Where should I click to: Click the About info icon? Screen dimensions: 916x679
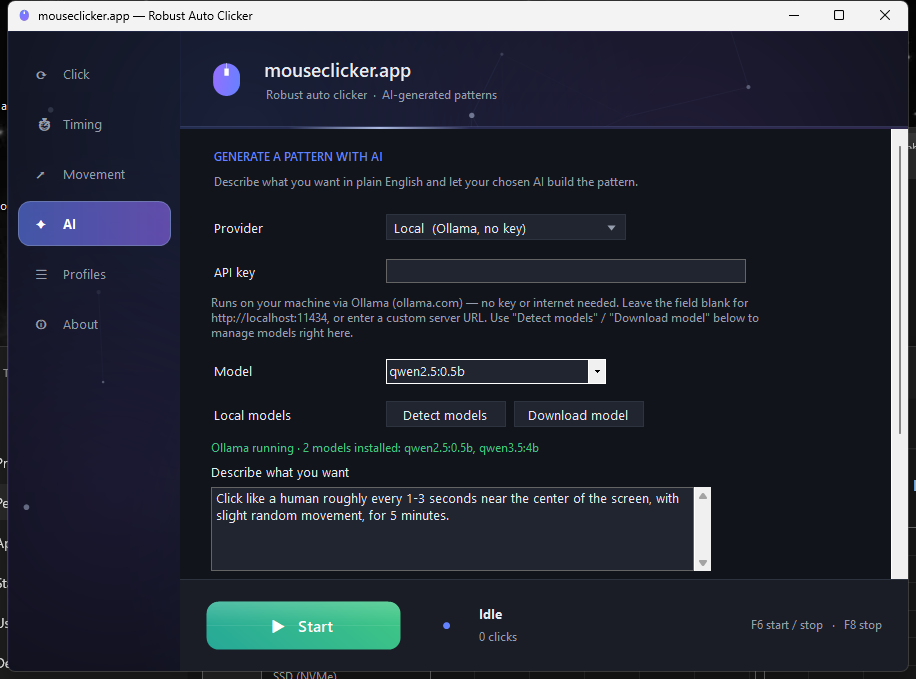41,324
